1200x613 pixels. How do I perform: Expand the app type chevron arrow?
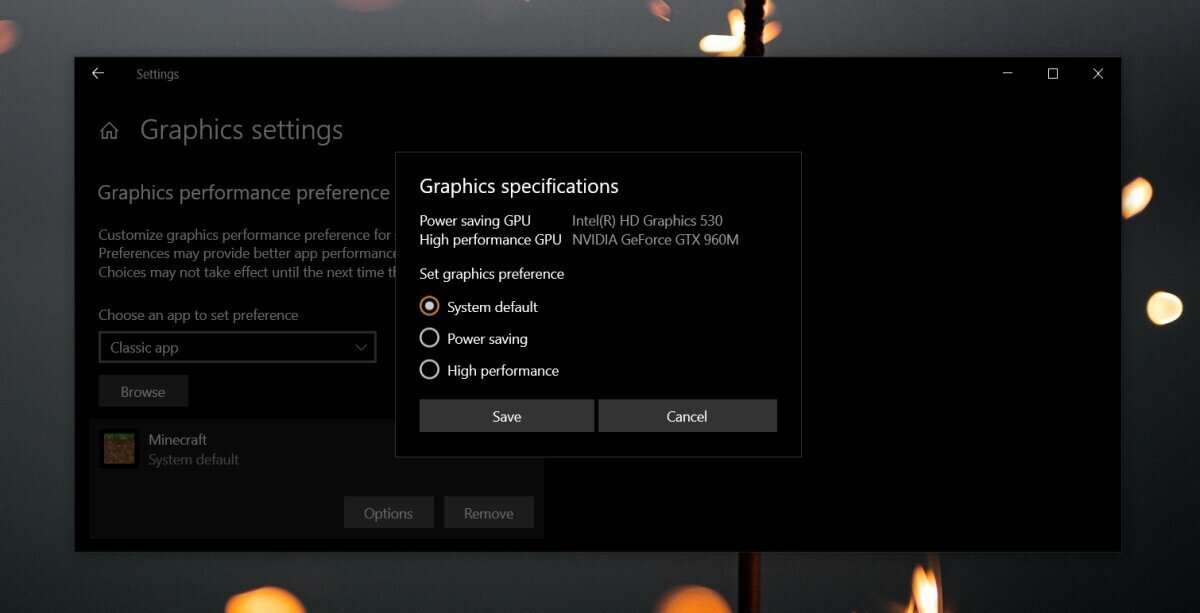[361, 348]
